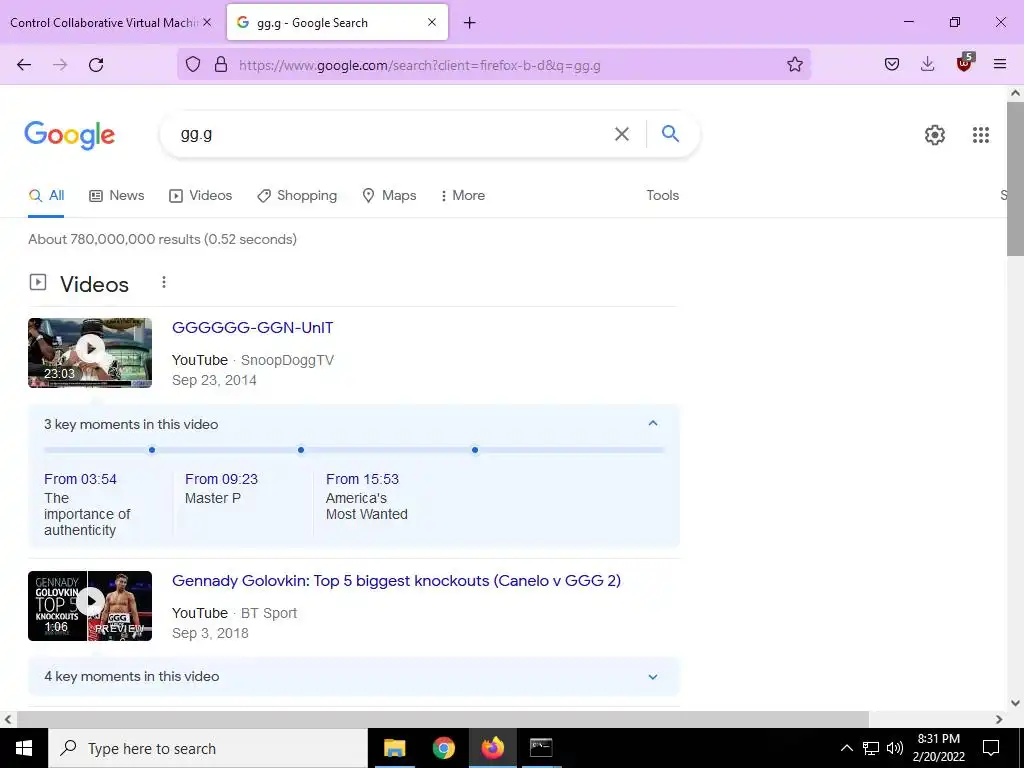
Task: Save page to Pocket
Action: 892,64
